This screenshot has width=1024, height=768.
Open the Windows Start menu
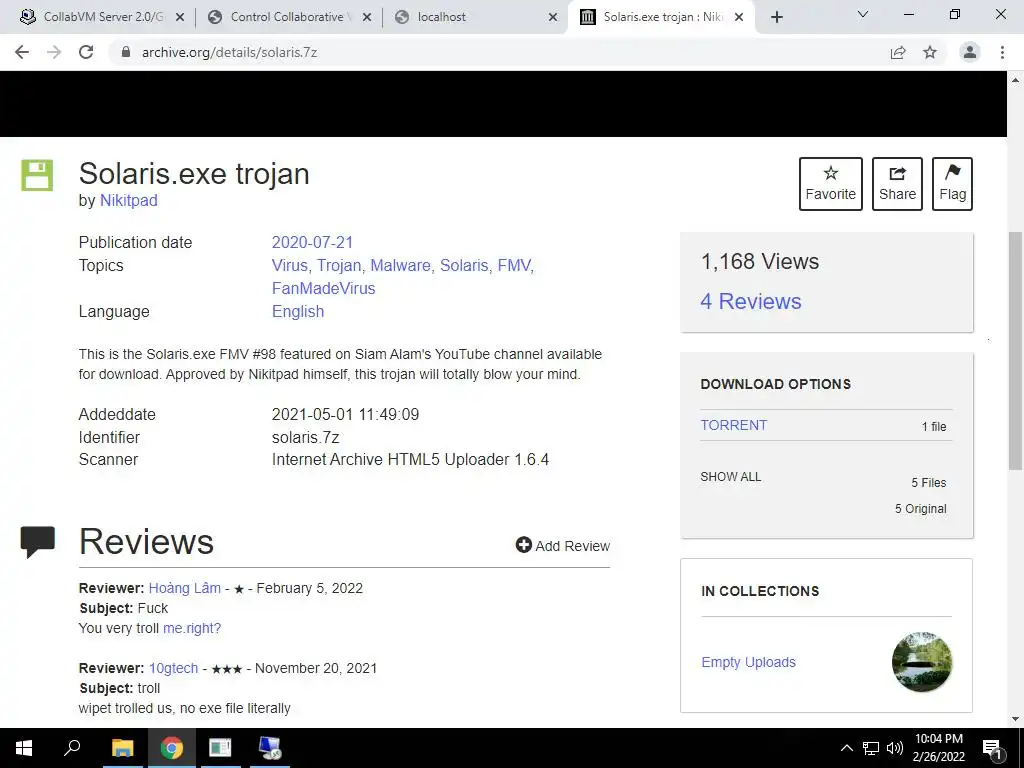[x=24, y=748]
